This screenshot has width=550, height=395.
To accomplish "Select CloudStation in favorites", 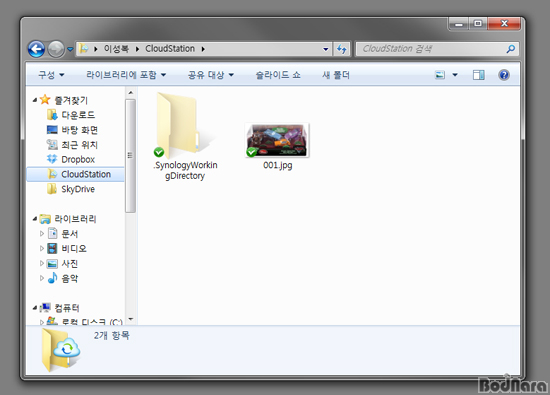I will click(x=86, y=174).
